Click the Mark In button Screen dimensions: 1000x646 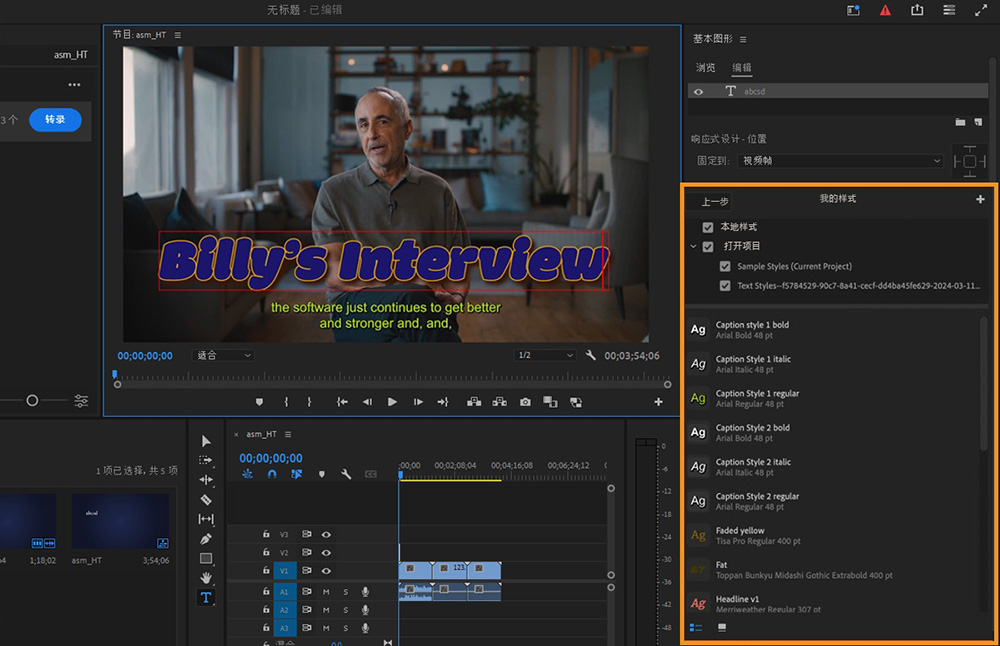(x=286, y=402)
